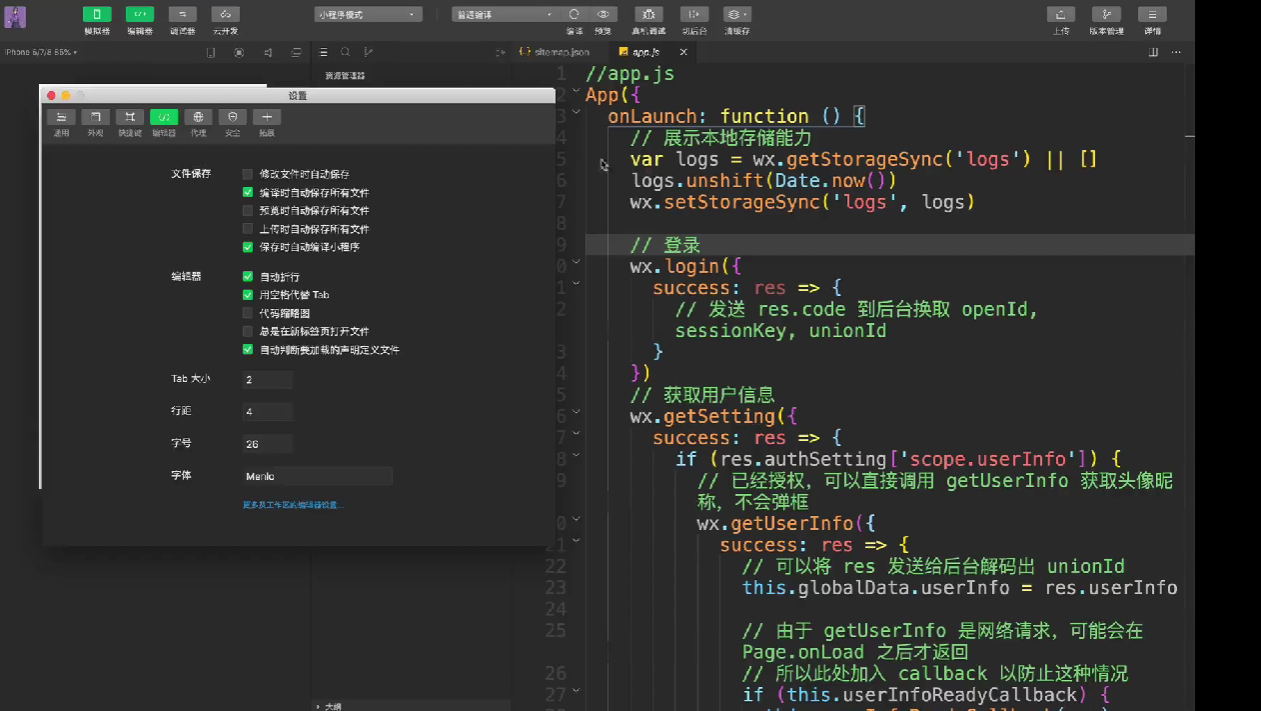Image resolution: width=1261 pixels, height=711 pixels.
Task: Click the simulator phone rotate icon
Action: (x=211, y=52)
